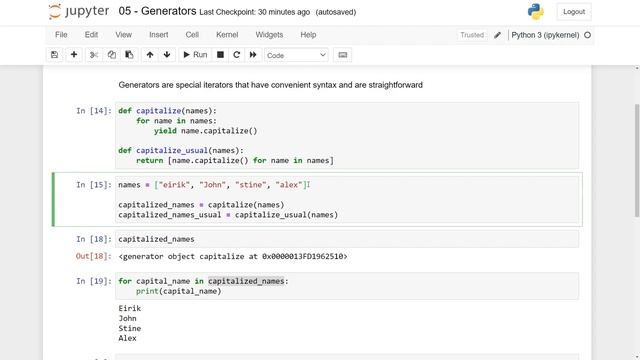Click the In [15] prompt label
Image resolution: width=640 pixels, height=360 pixels.
click(x=93, y=185)
